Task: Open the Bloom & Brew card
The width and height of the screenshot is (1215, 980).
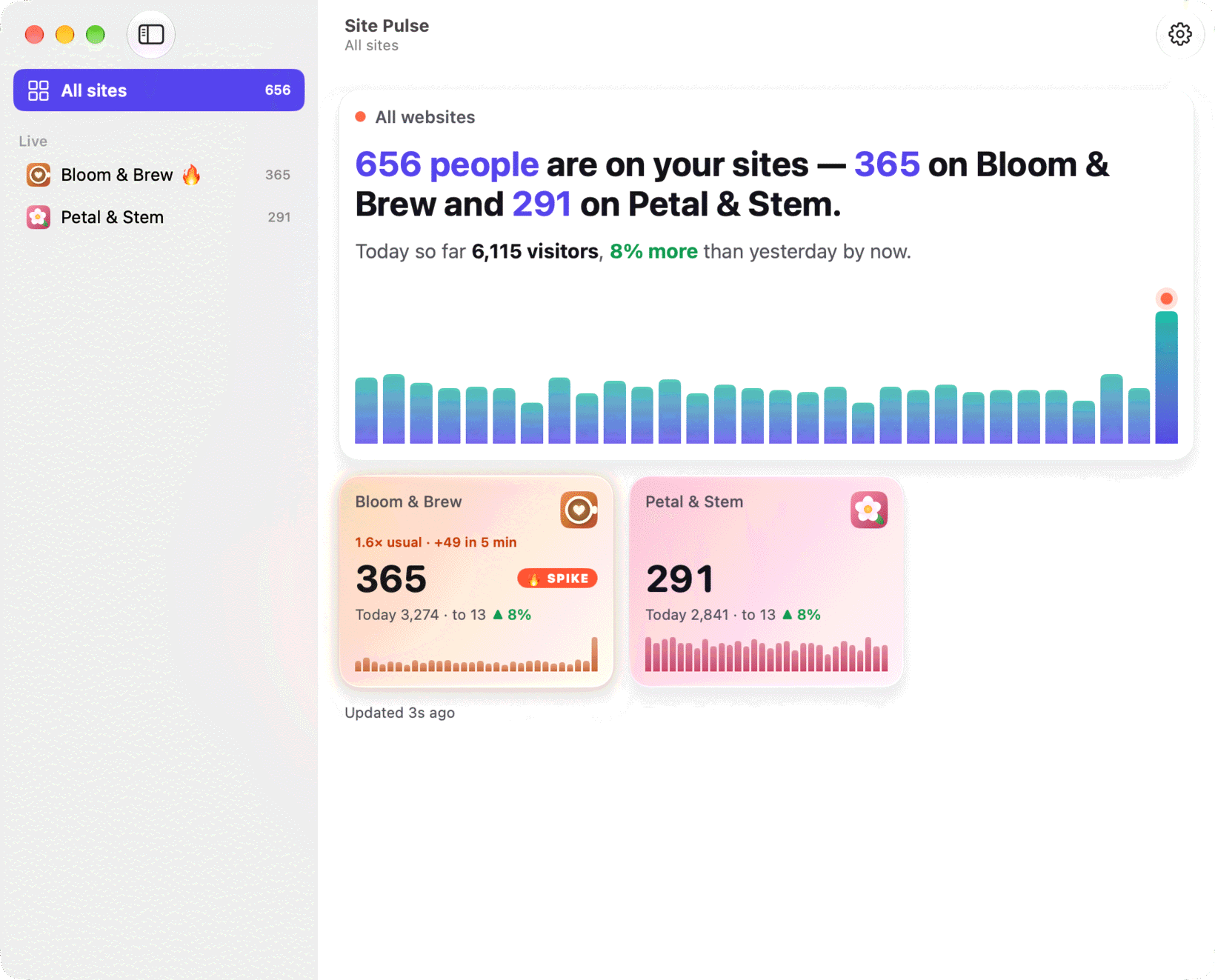Action: (476, 581)
